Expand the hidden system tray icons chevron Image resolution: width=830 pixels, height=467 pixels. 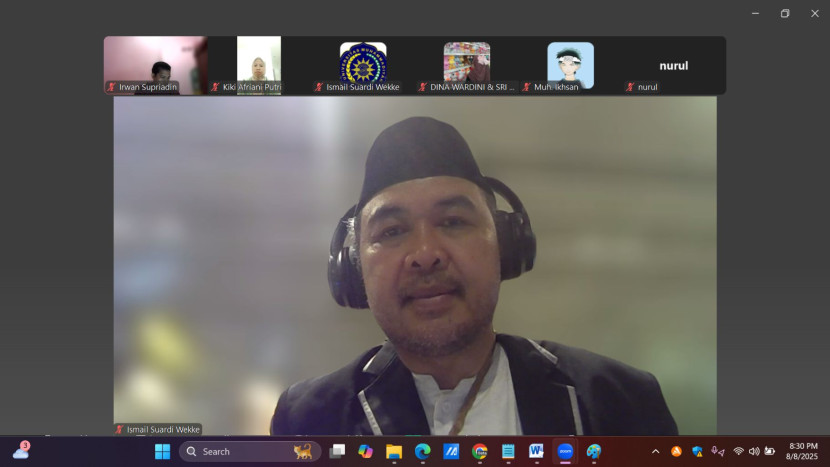[x=656, y=451]
